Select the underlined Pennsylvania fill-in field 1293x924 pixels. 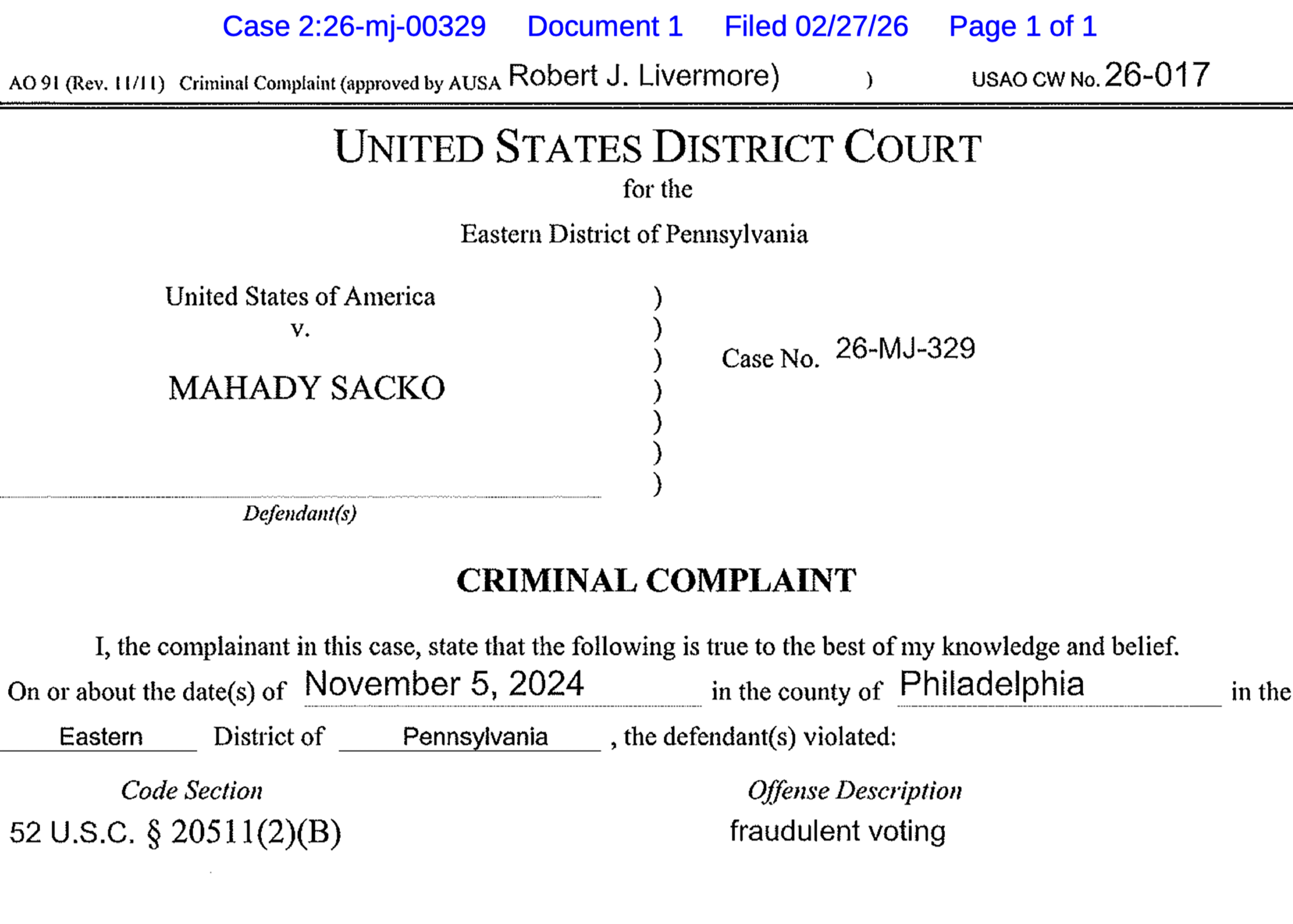475,738
